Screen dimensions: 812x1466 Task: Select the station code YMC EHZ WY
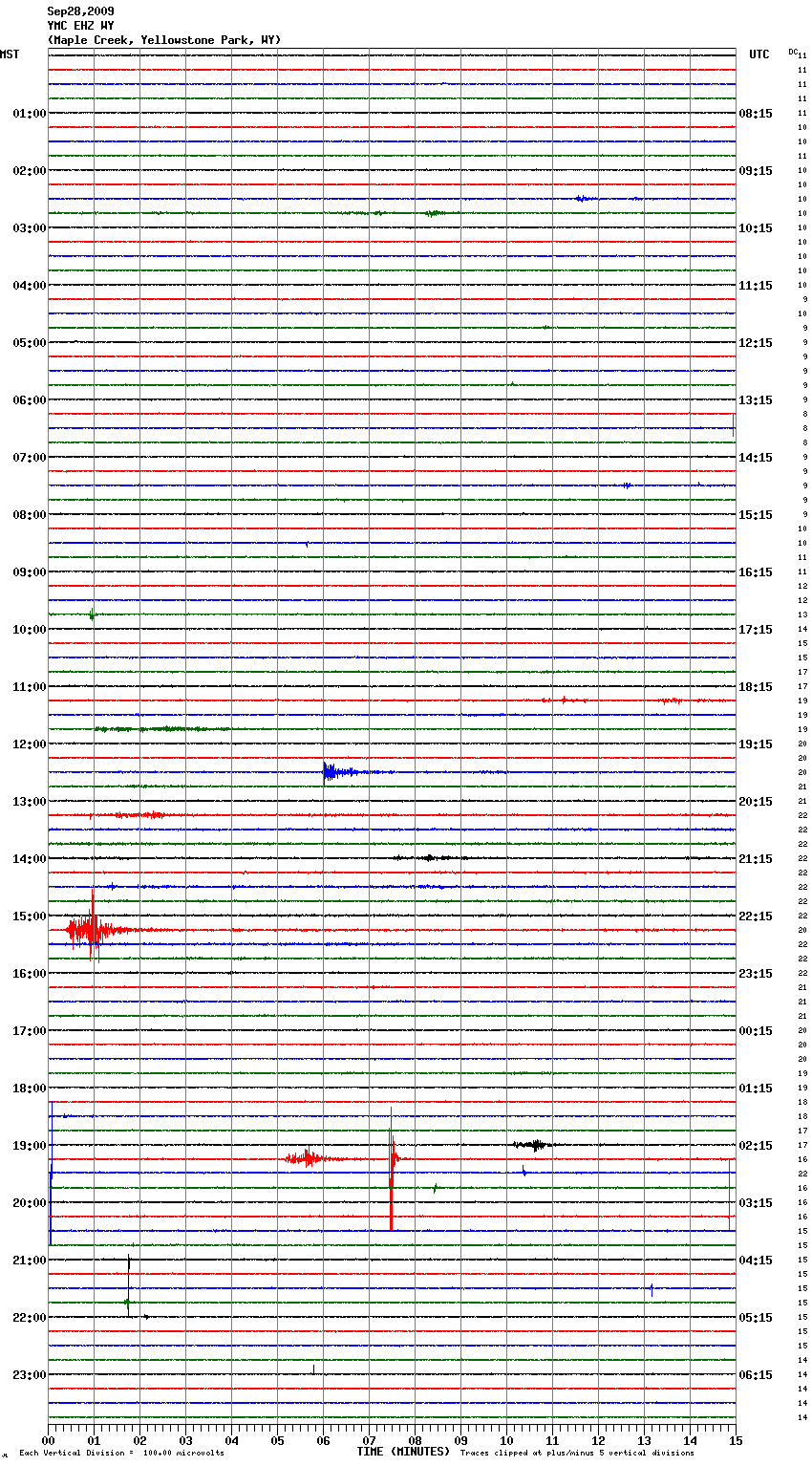[x=80, y=26]
